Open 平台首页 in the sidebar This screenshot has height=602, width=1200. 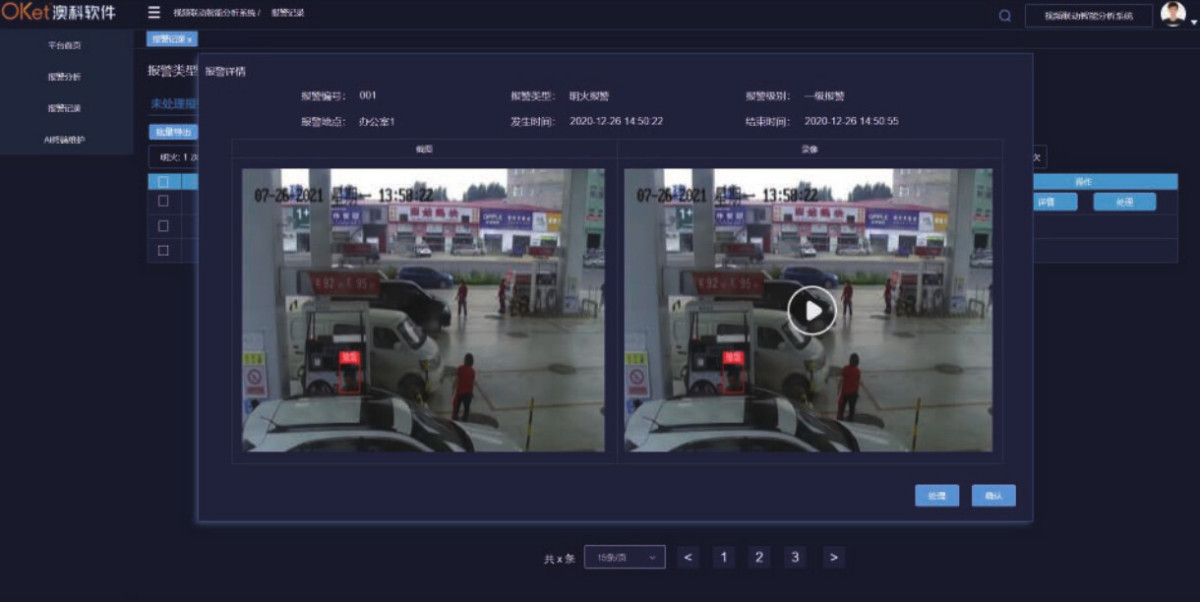coord(65,45)
